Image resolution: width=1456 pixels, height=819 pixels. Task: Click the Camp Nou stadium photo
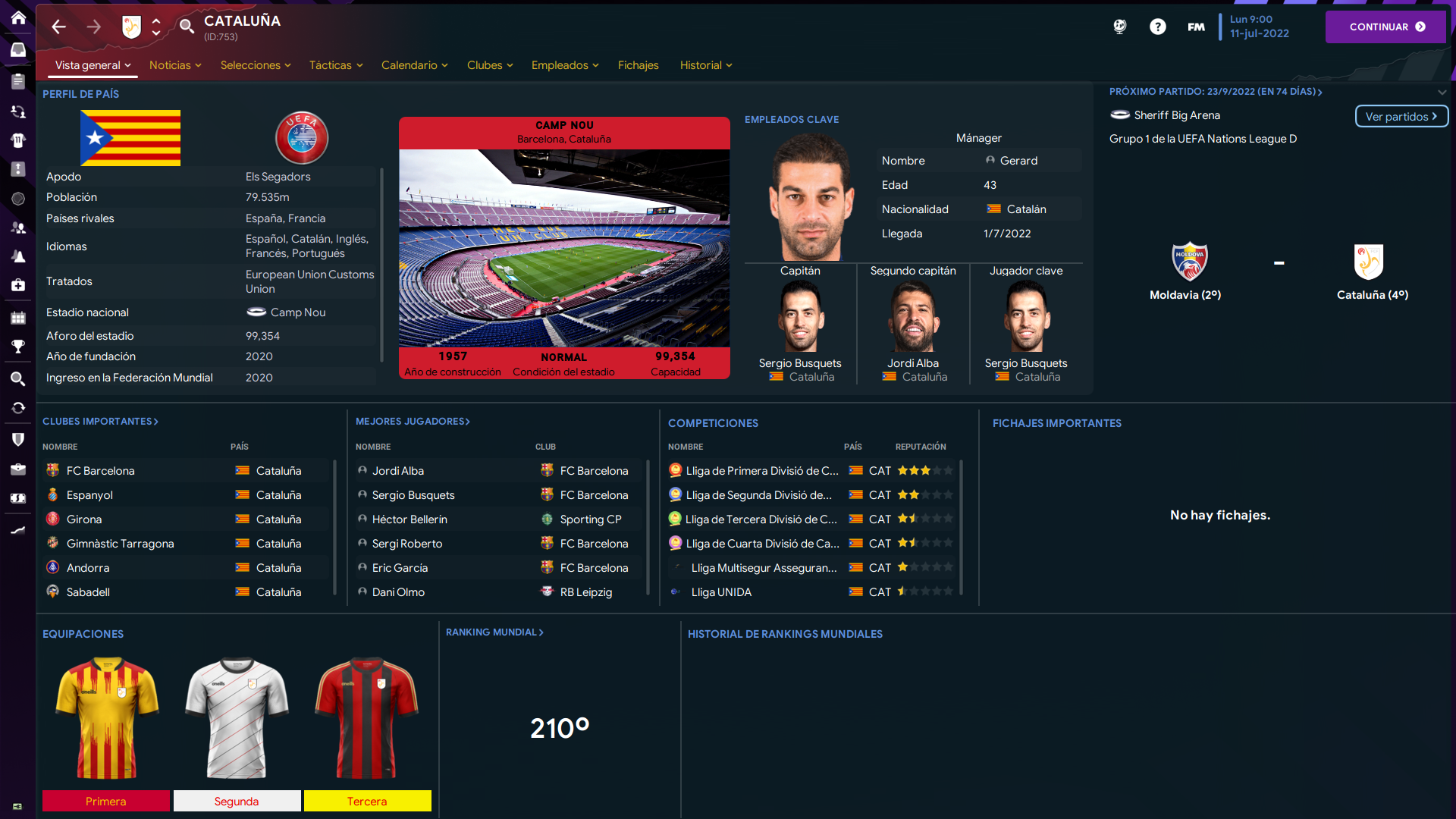tap(564, 248)
